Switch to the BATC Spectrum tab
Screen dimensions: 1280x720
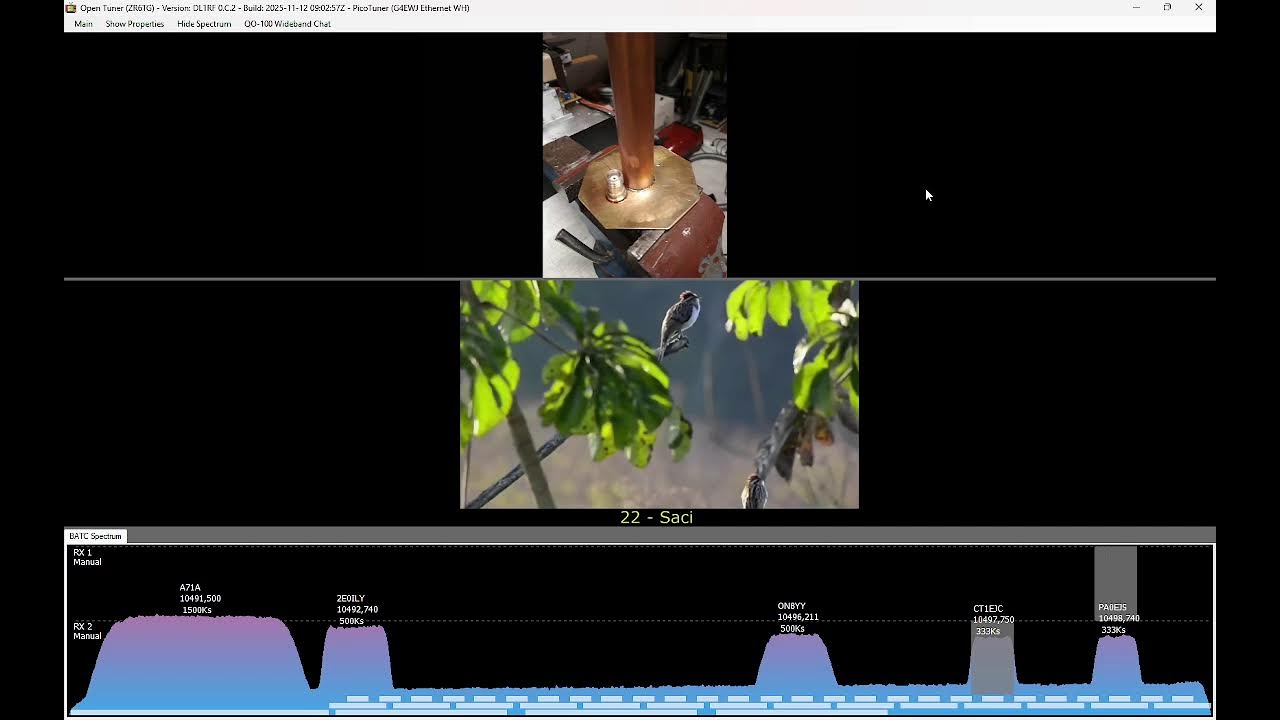coord(95,536)
